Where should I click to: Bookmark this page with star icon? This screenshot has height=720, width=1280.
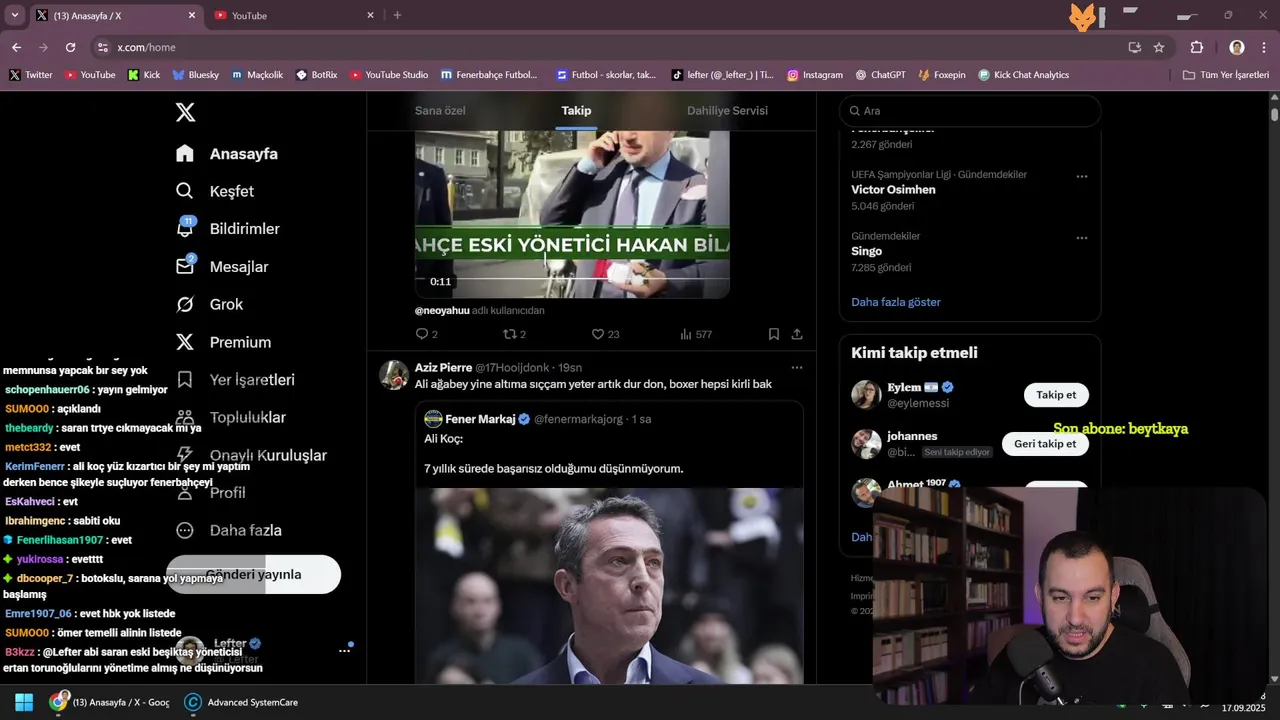click(1159, 47)
